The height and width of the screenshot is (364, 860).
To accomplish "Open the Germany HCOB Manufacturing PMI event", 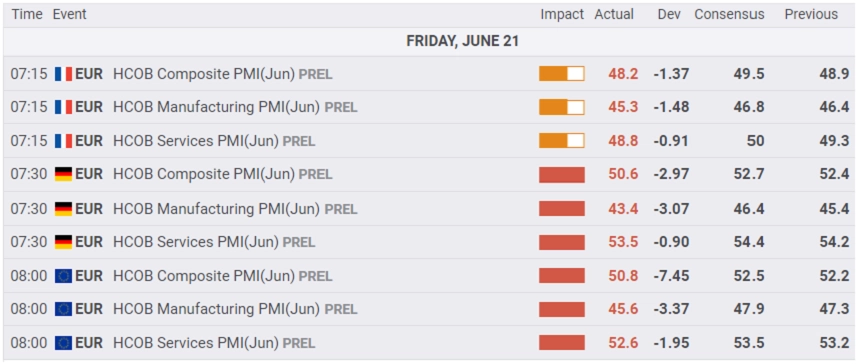I will point(235,209).
